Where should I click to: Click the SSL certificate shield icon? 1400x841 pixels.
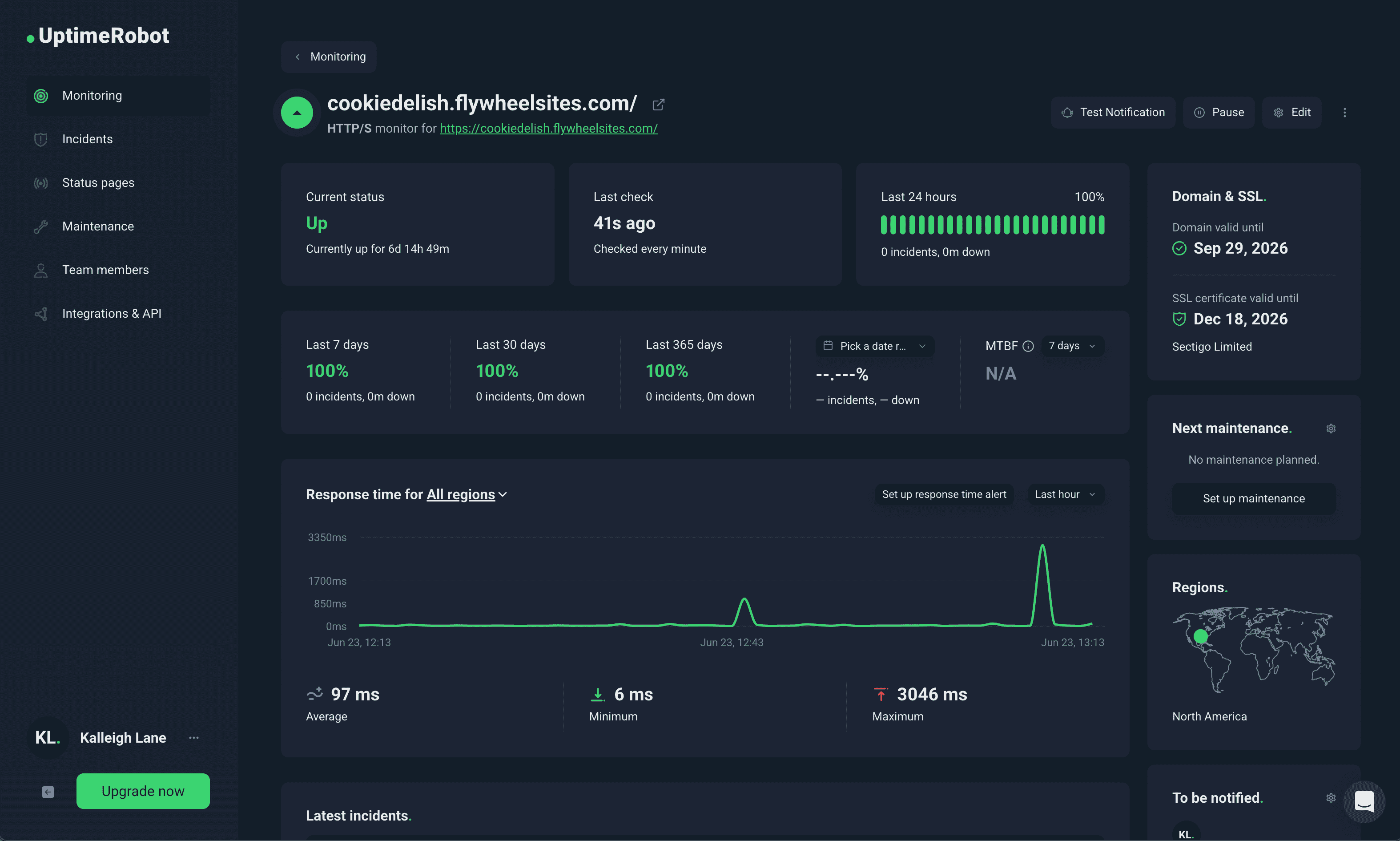tap(1179, 319)
